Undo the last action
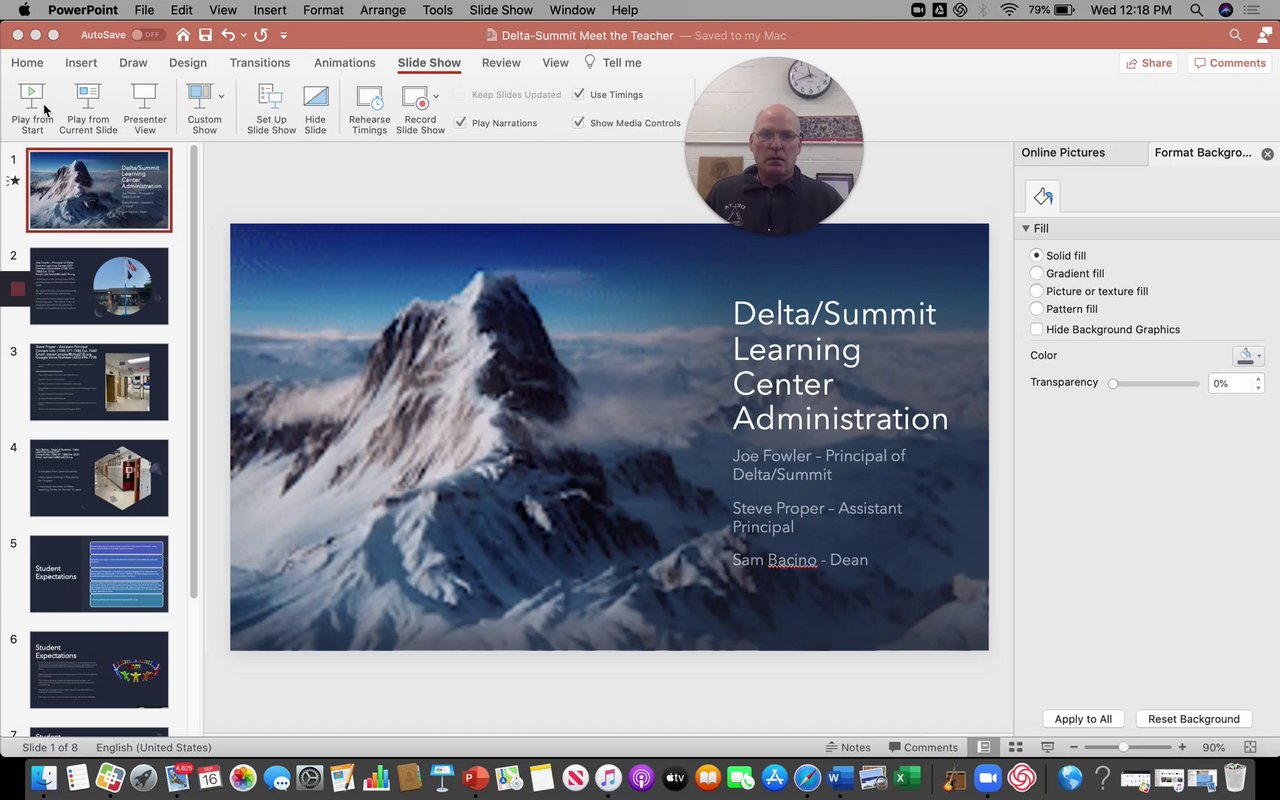This screenshot has height=800, width=1280. click(228, 35)
